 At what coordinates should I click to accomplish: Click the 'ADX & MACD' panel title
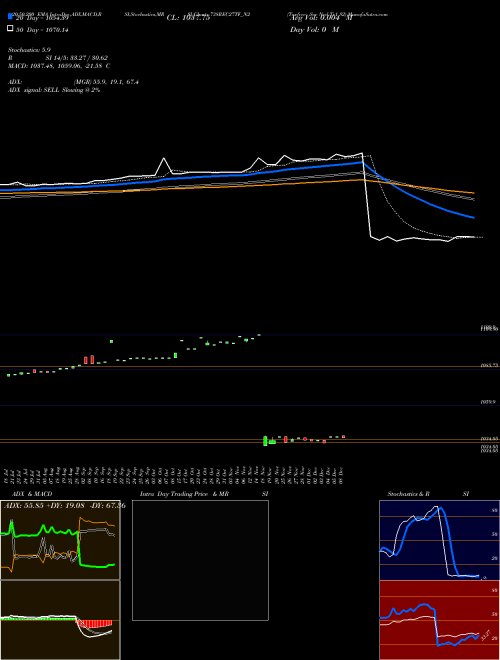pyautogui.click(x=32, y=494)
